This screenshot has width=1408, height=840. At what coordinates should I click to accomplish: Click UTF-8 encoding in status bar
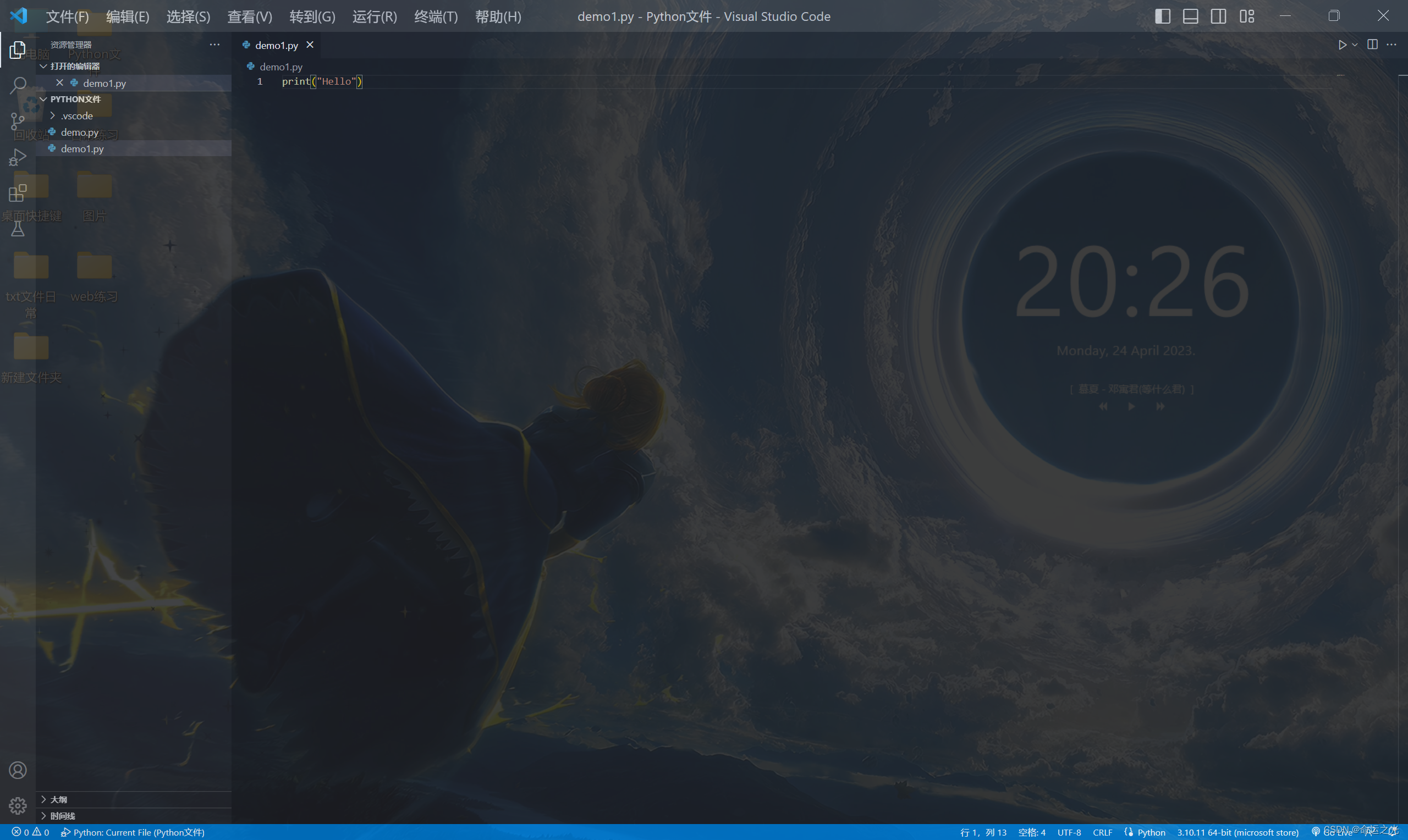coord(1069,832)
